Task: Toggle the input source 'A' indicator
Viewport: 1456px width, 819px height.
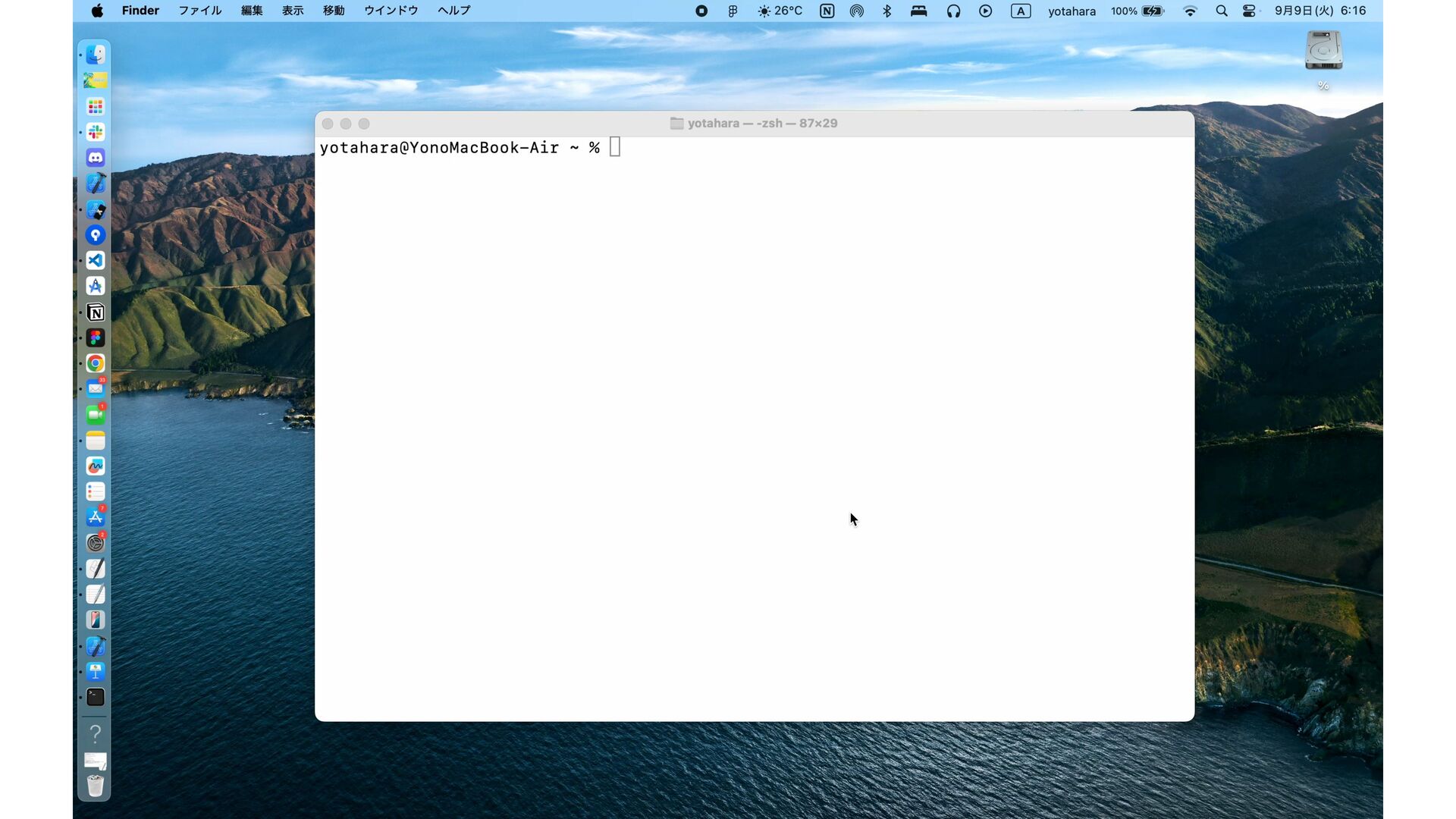Action: 1021,11
